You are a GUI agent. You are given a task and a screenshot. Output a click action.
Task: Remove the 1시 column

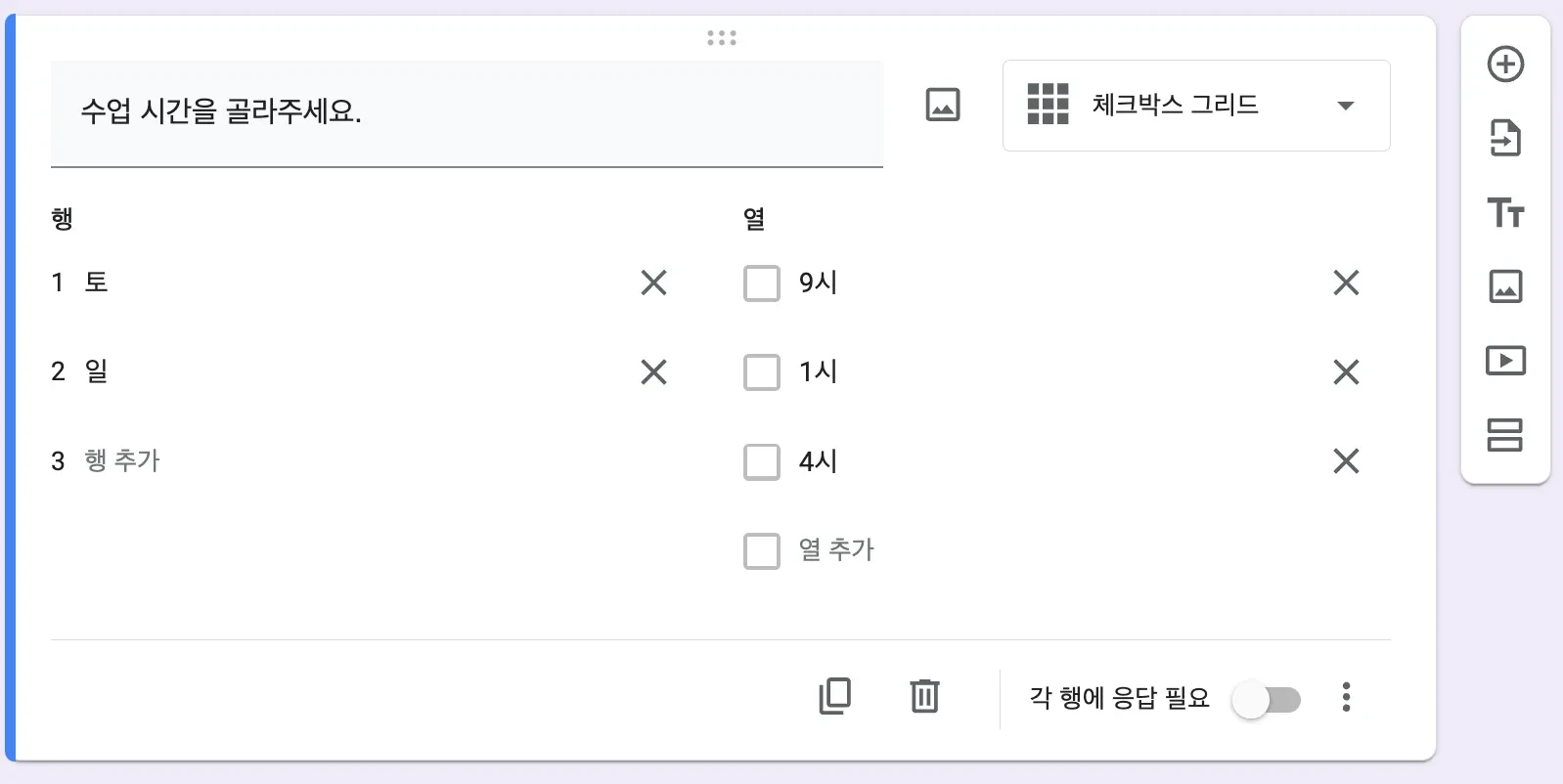[1346, 372]
